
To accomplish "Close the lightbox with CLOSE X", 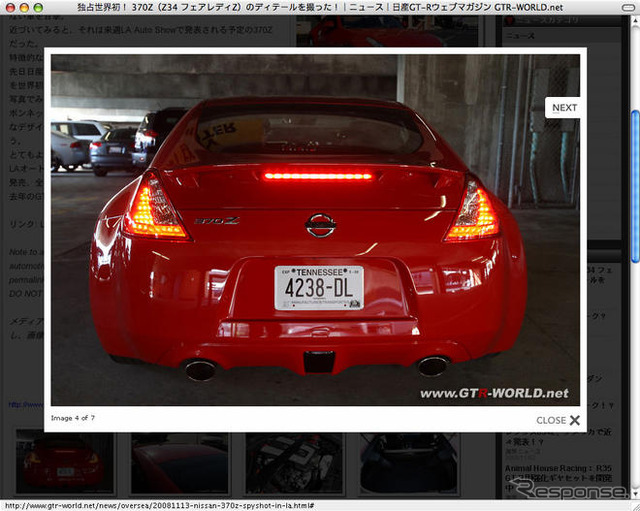I will (558, 420).
